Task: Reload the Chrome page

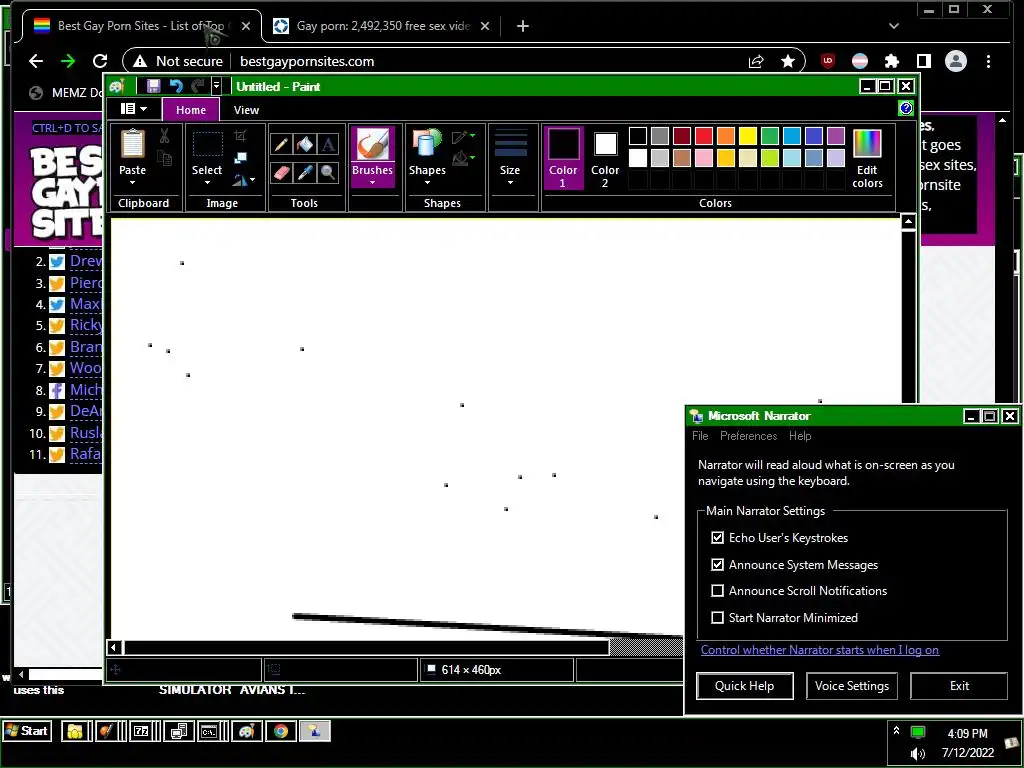Action: click(x=100, y=61)
